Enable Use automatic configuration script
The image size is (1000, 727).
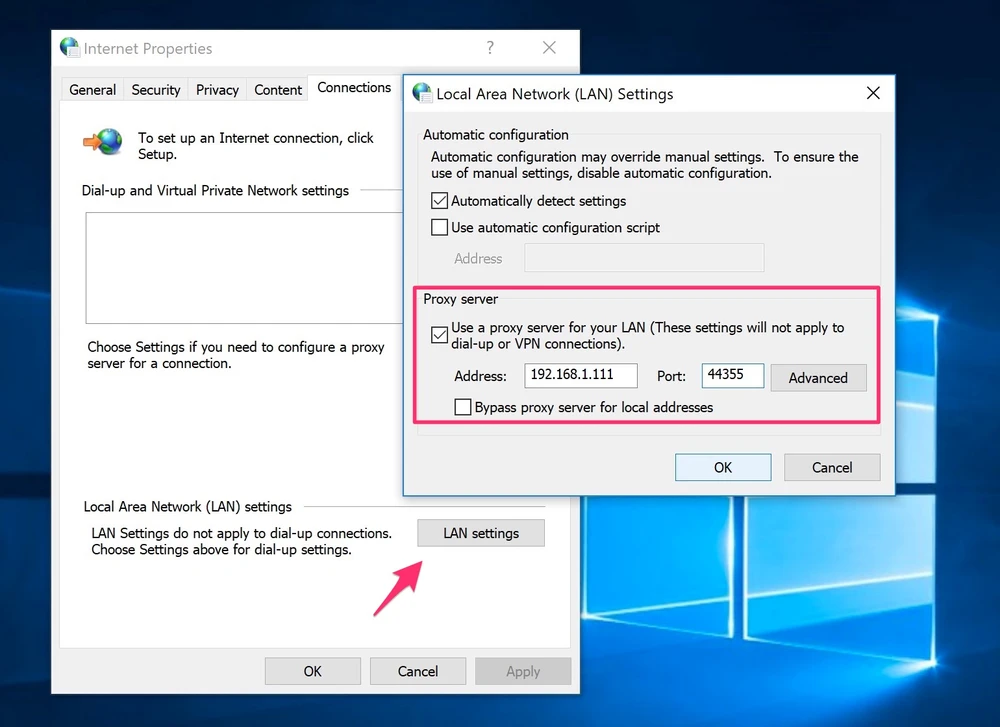click(x=439, y=227)
